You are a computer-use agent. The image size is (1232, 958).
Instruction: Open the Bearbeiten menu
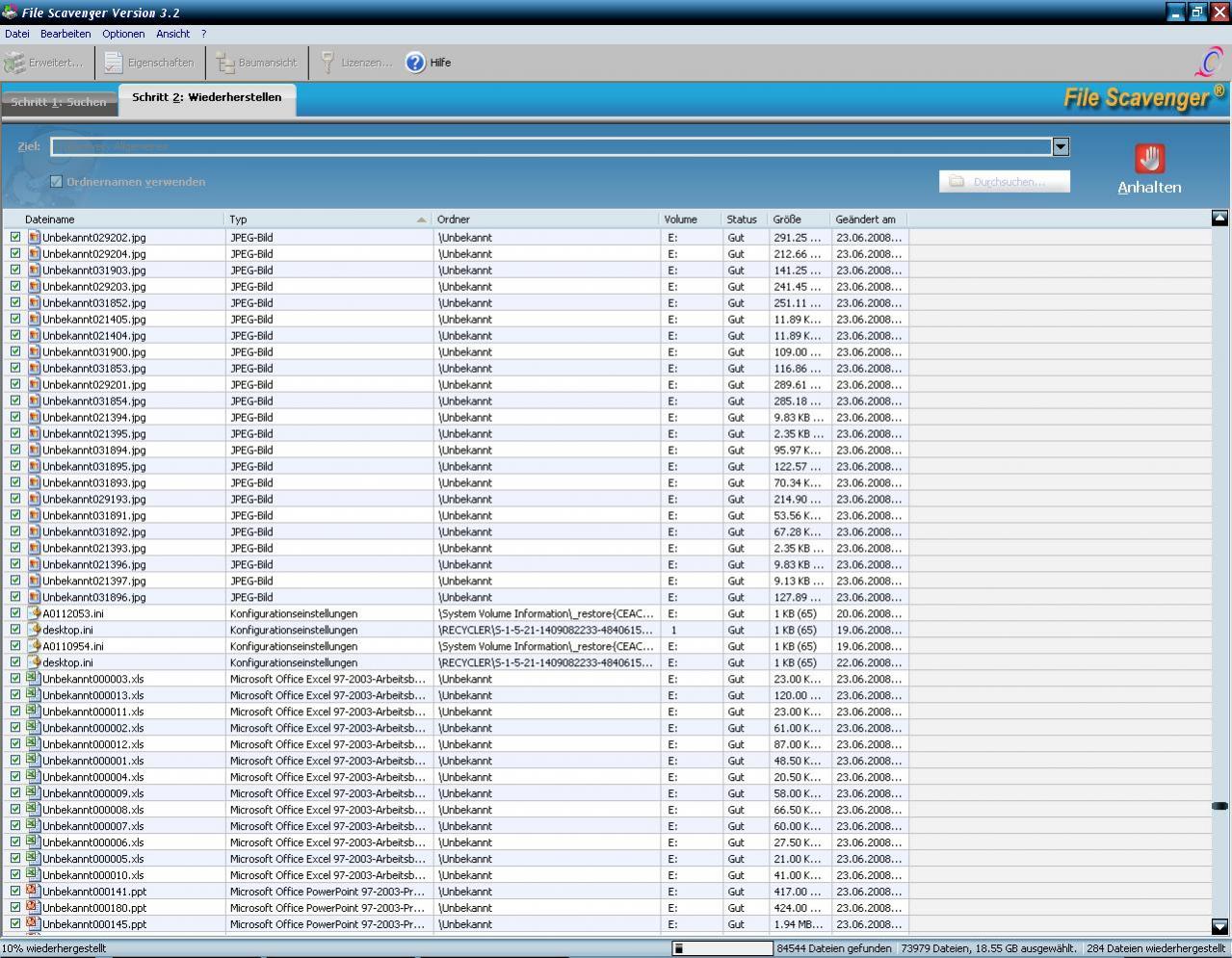click(66, 34)
